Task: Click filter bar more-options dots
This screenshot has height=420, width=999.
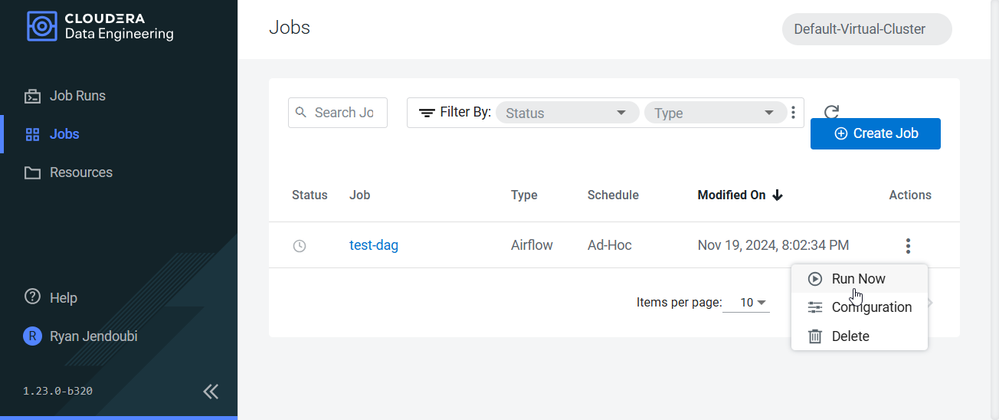Action: click(x=793, y=113)
